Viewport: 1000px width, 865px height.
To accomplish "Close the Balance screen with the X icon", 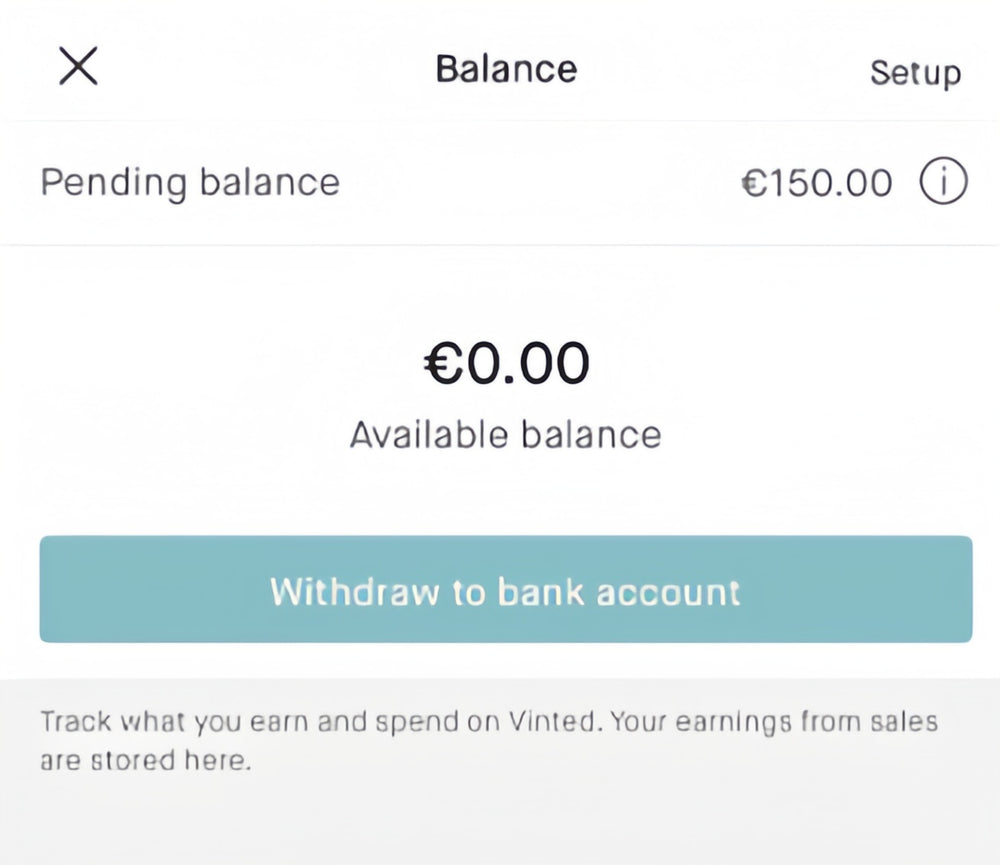I will coord(78,67).
